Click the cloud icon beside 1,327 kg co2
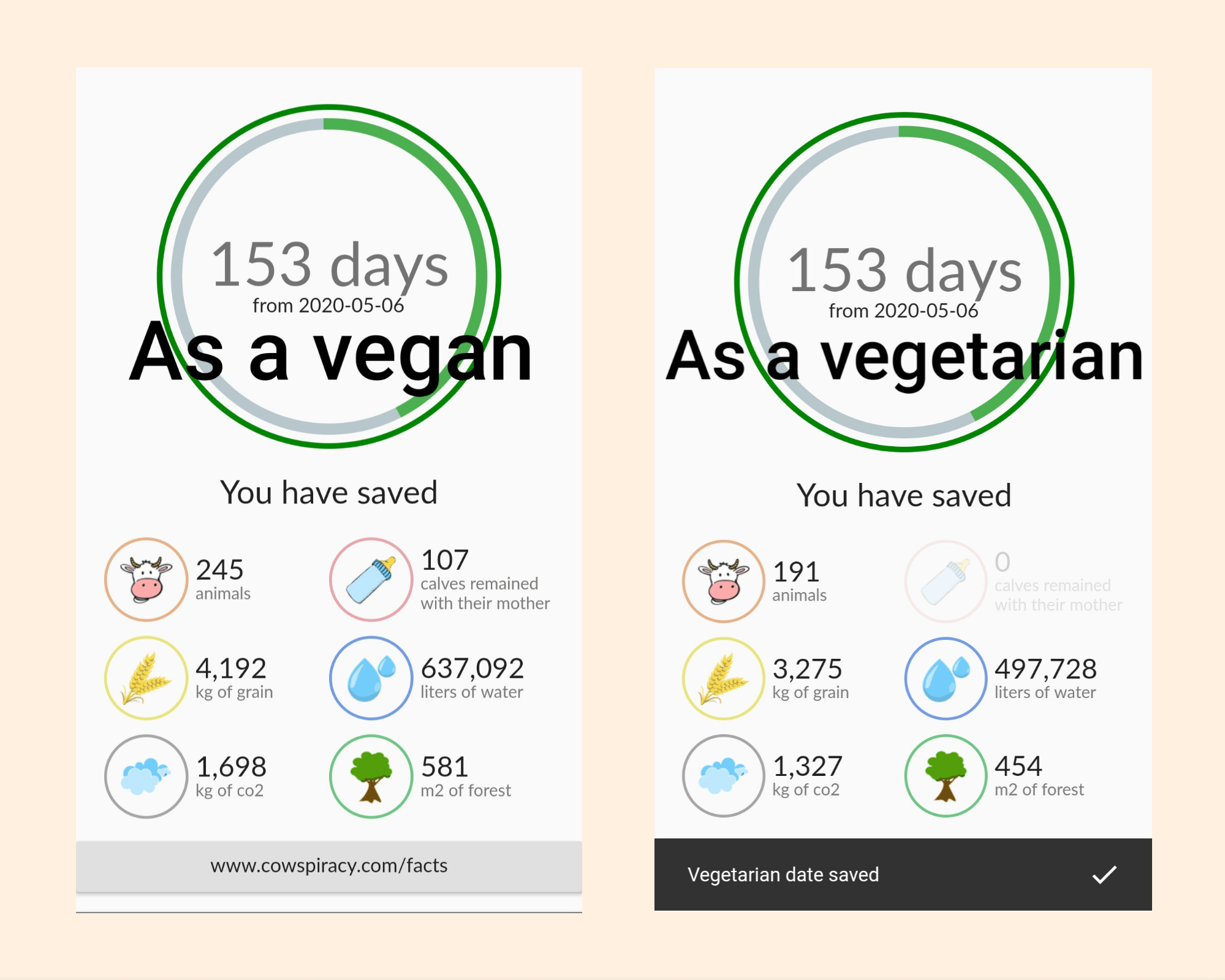1225x980 pixels. coord(723,776)
